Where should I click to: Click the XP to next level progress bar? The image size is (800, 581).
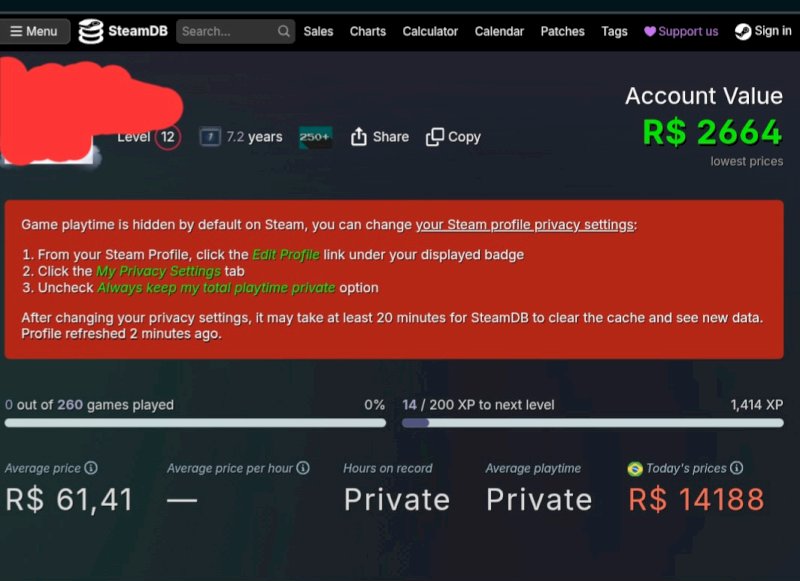(x=592, y=423)
